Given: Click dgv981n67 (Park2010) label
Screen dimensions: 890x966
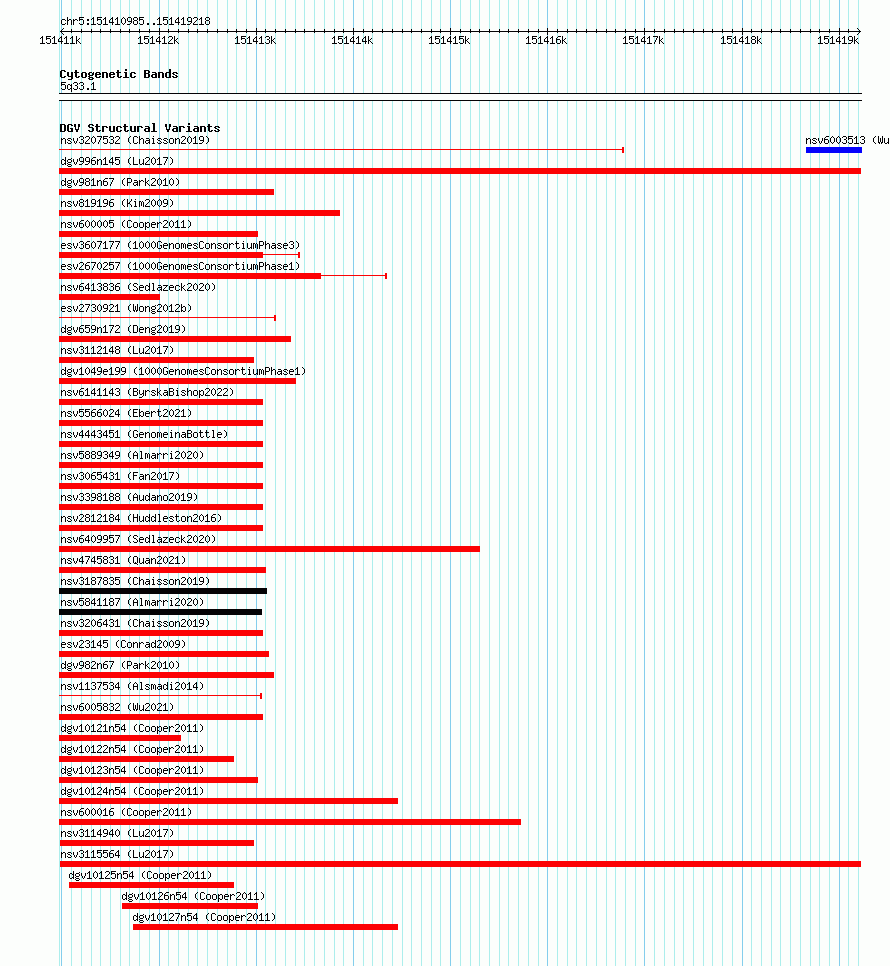Looking at the screenshot, I should [x=120, y=182].
